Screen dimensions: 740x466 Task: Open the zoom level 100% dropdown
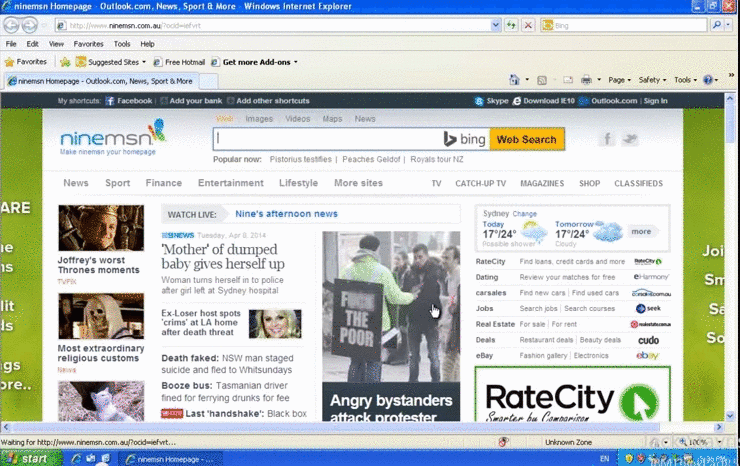click(719, 442)
